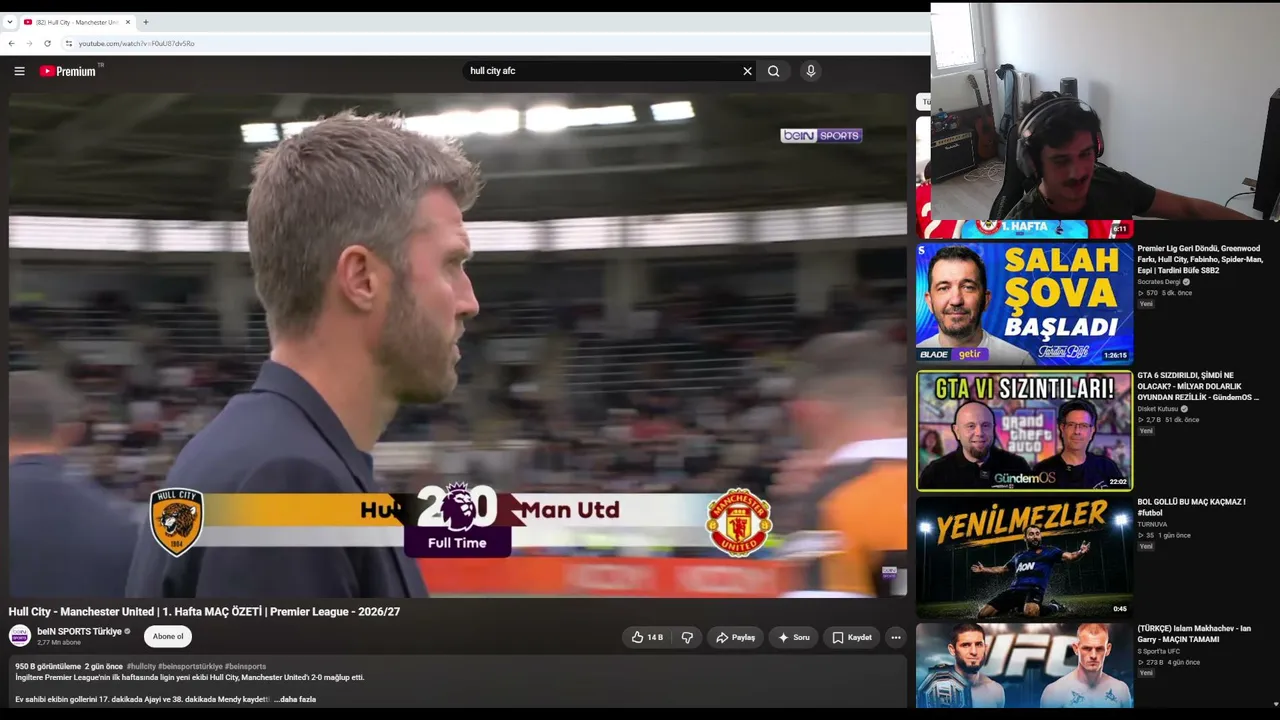Start voice search with the microphone
The width and height of the screenshot is (1280, 720).
pos(811,71)
